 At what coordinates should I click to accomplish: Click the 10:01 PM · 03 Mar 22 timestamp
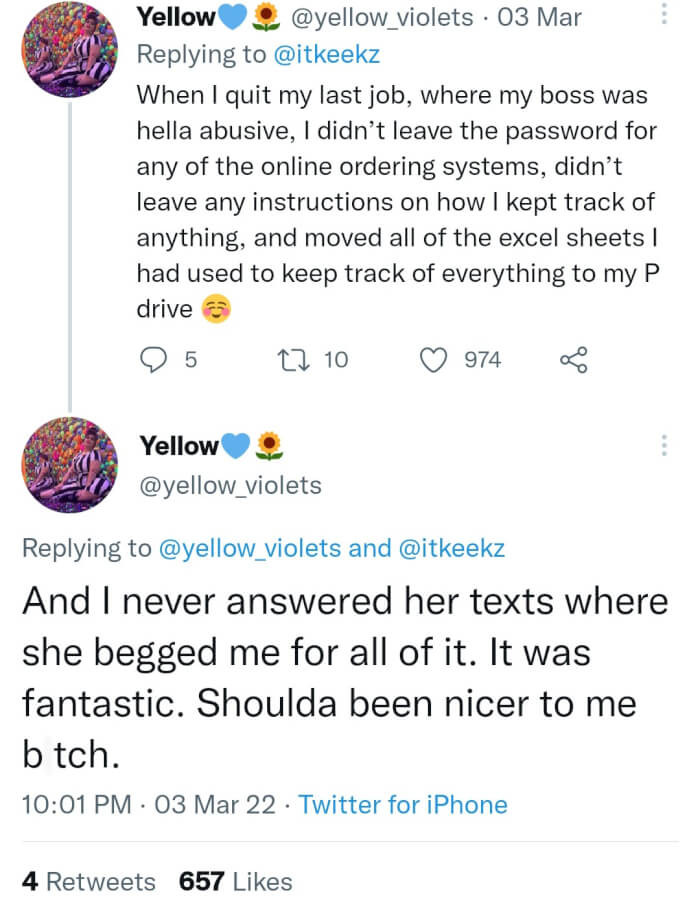148,804
